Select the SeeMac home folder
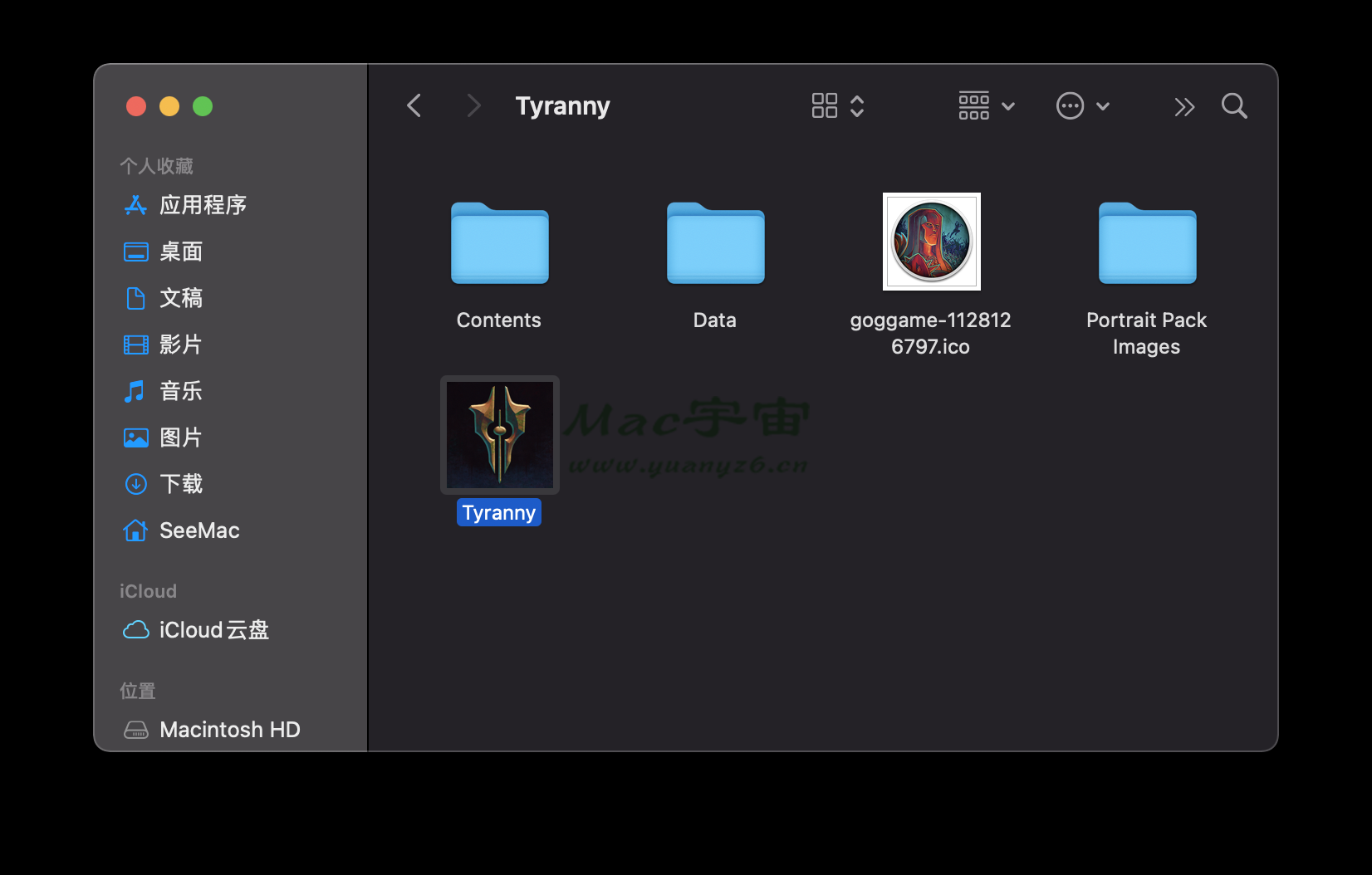 198,530
